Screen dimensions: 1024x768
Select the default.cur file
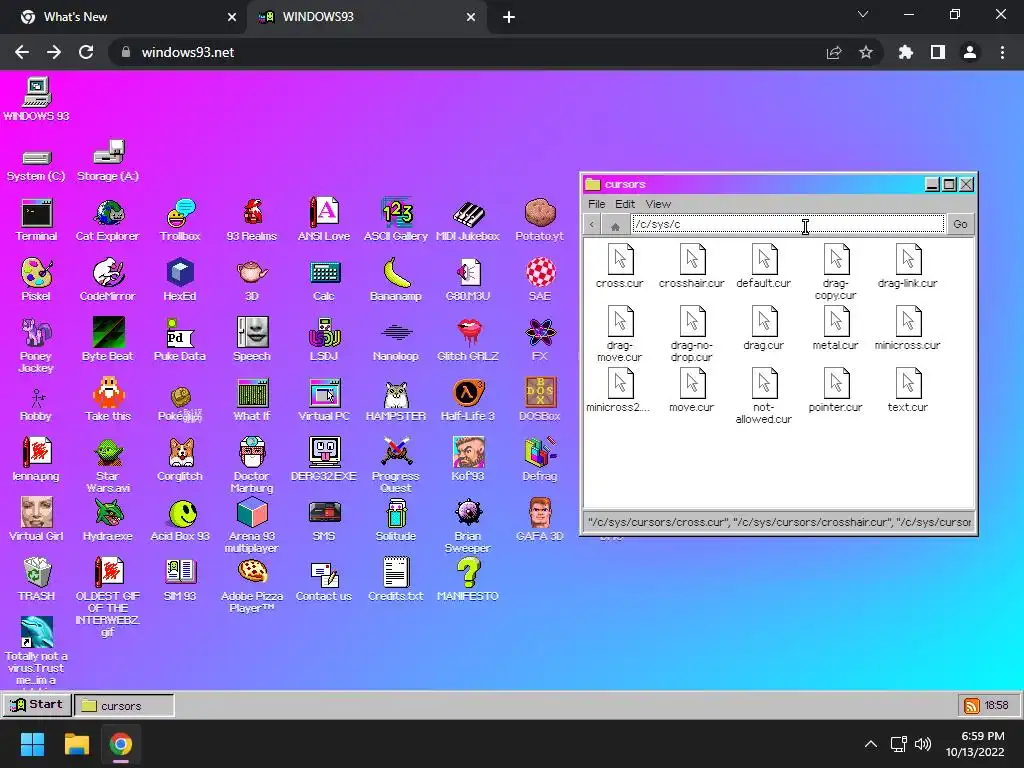click(763, 266)
